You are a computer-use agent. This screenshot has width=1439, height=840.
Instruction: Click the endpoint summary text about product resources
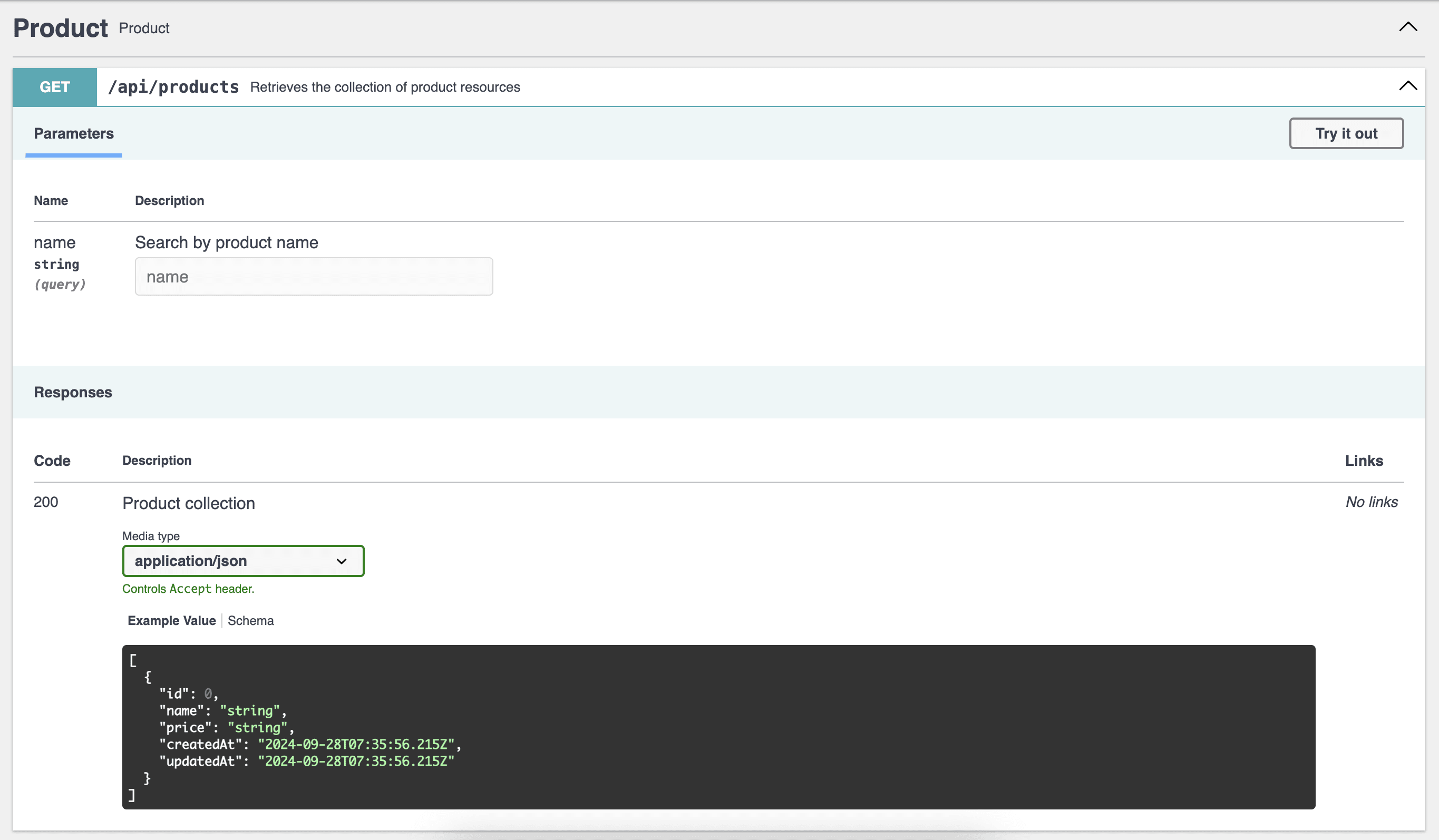tap(385, 87)
